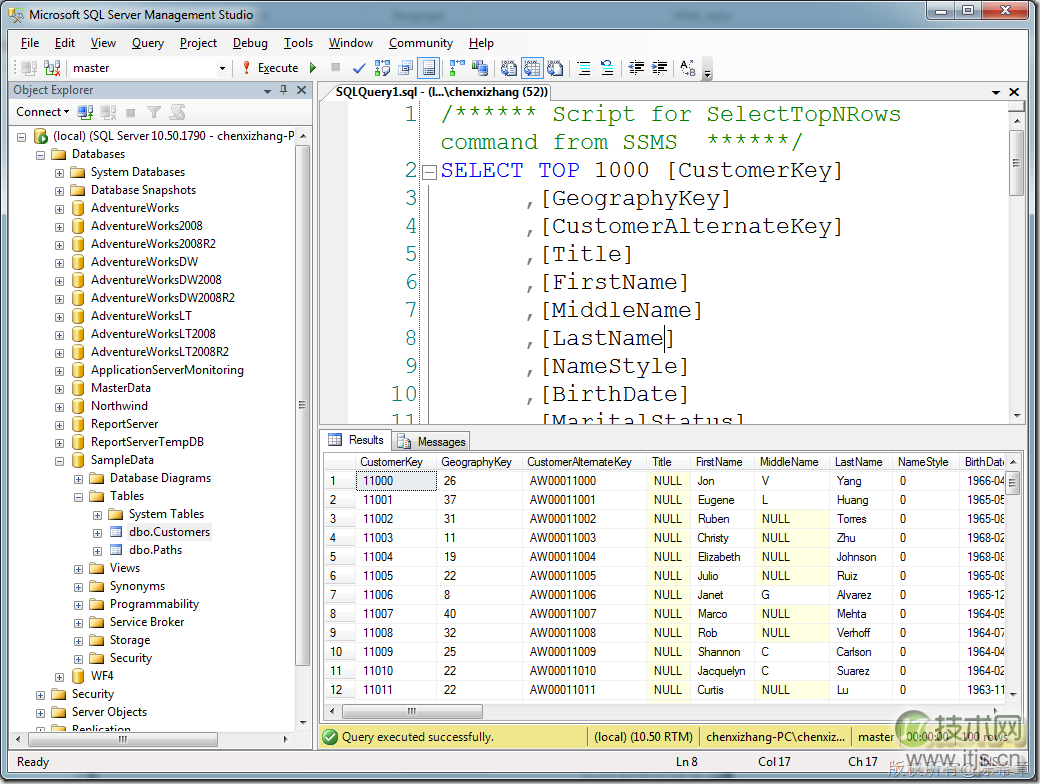Click the Northwind database icon
The height and width of the screenshot is (784, 1040).
(78, 406)
